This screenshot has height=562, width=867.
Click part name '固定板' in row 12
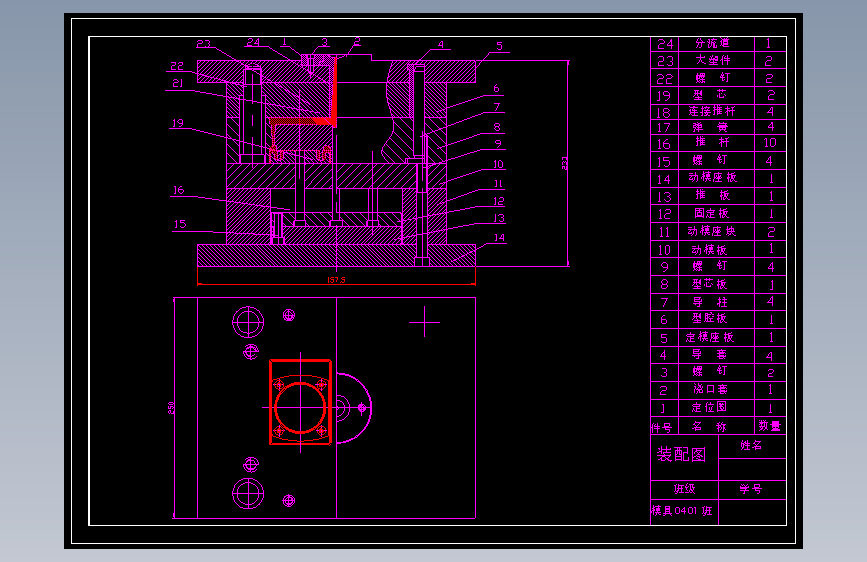point(712,214)
